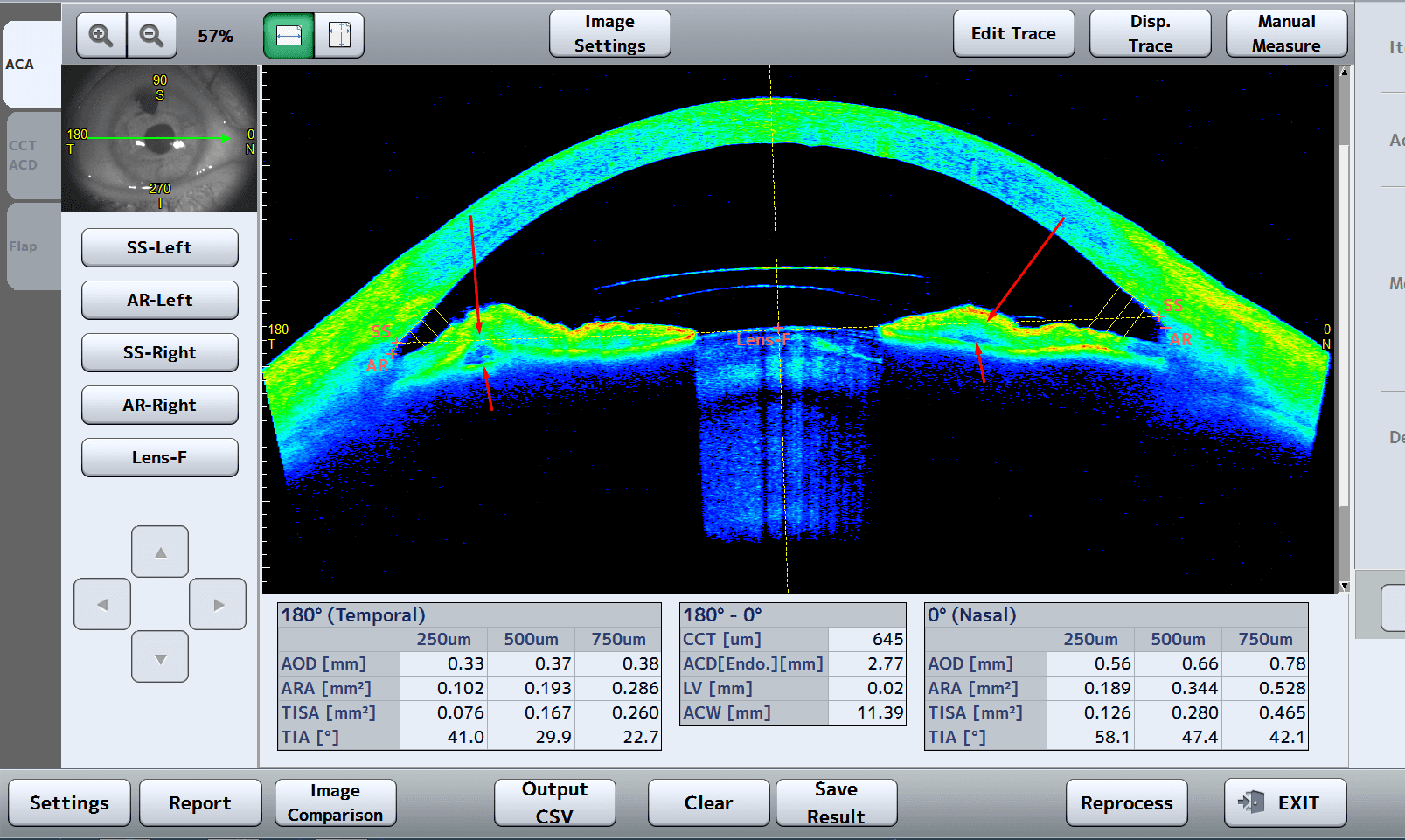Select the Lens-F marker button
This screenshot has width=1405, height=840.
(x=159, y=457)
